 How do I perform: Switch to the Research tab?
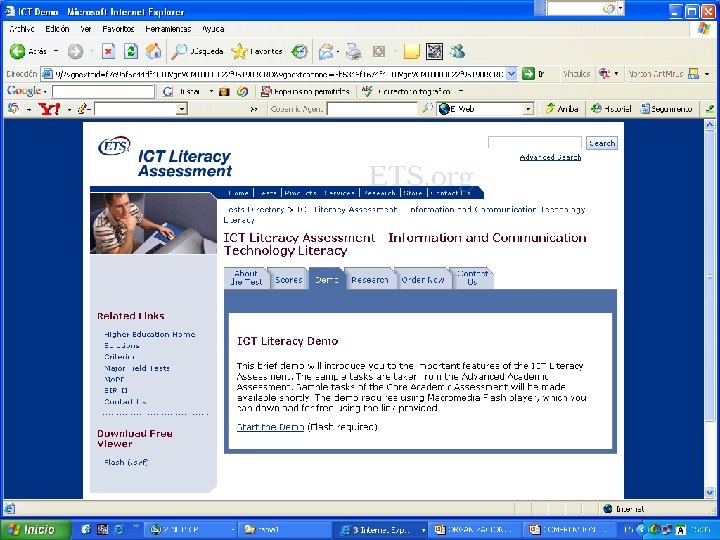(x=370, y=280)
